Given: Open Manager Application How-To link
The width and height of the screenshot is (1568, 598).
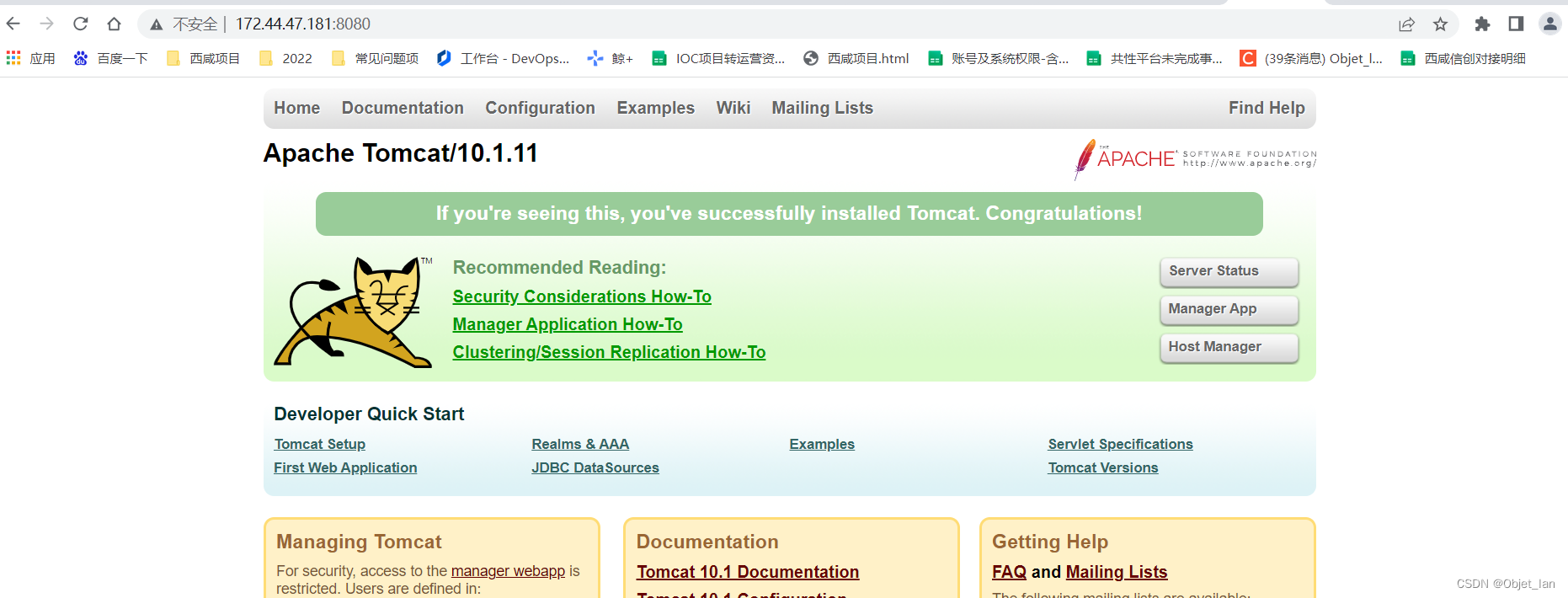Looking at the screenshot, I should coord(568,324).
